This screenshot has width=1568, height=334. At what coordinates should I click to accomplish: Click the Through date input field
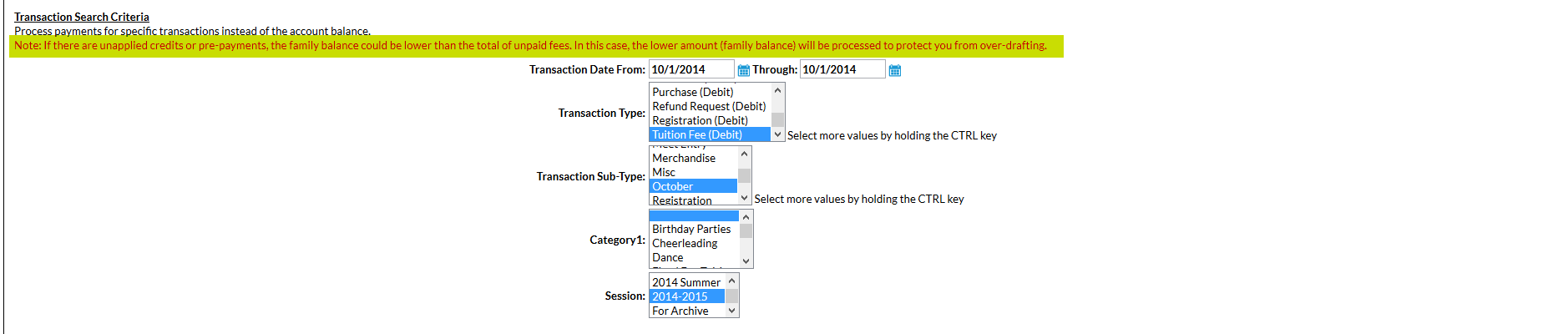[842, 69]
